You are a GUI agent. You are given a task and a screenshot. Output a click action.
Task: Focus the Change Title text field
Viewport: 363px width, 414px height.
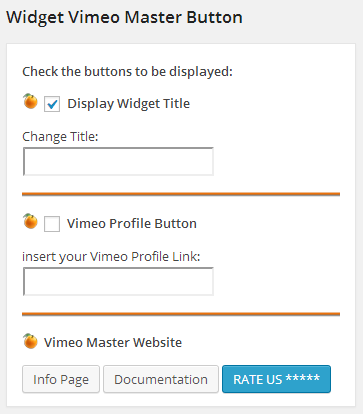tap(118, 161)
